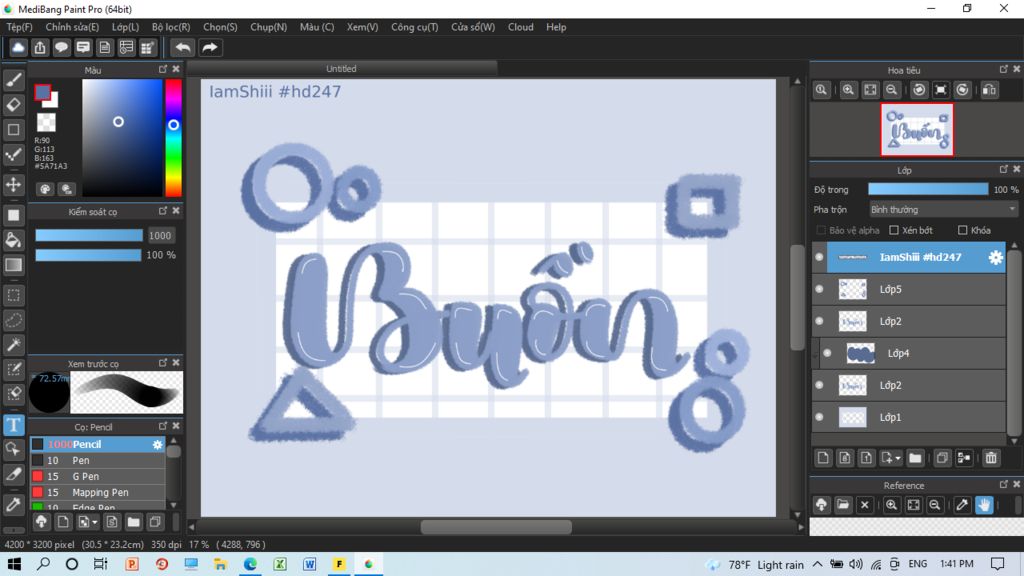Delete layer with the trash icon
1024x576 pixels.
pyautogui.click(x=991, y=458)
